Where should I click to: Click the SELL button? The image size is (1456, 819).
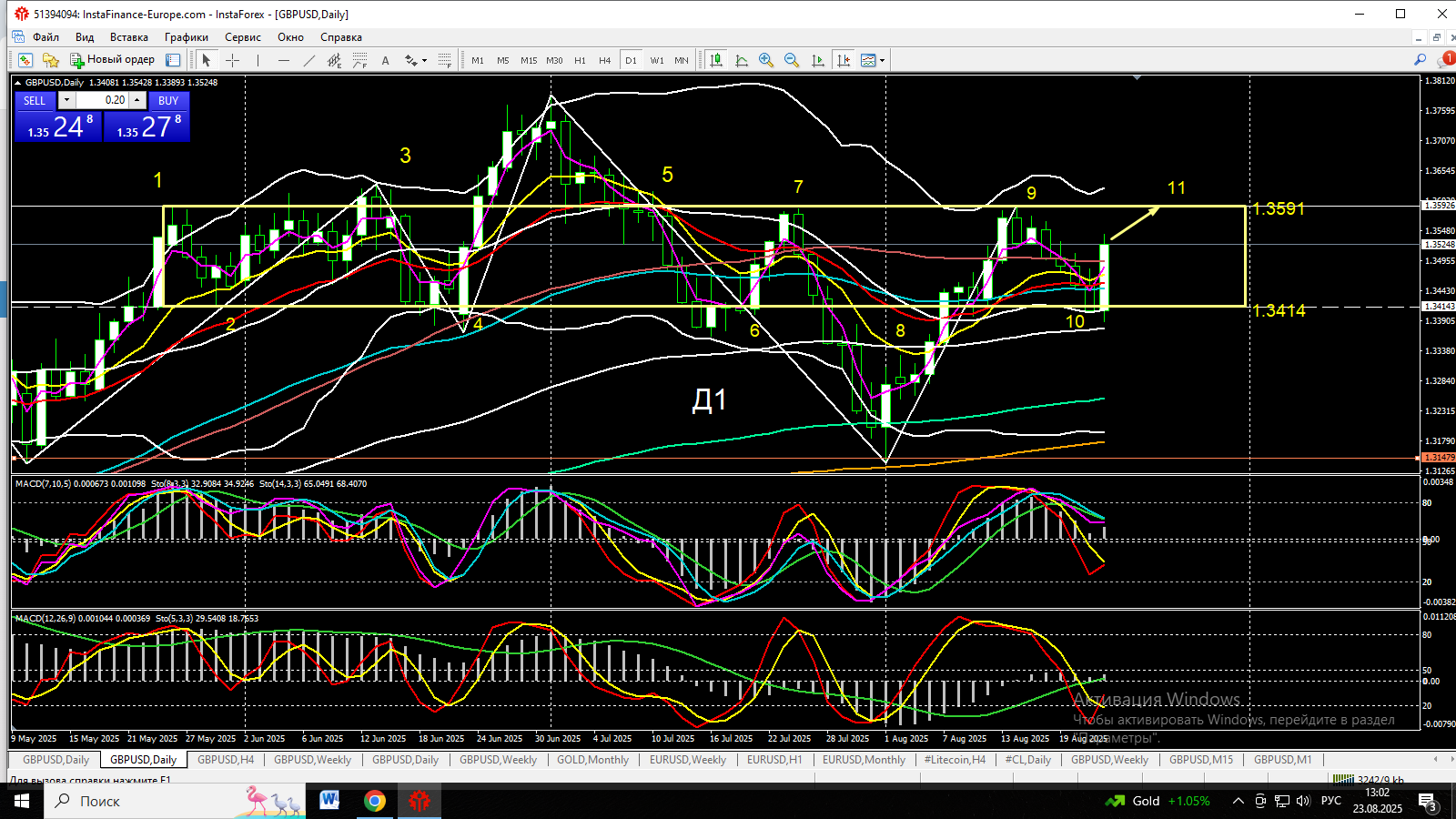coord(35,100)
